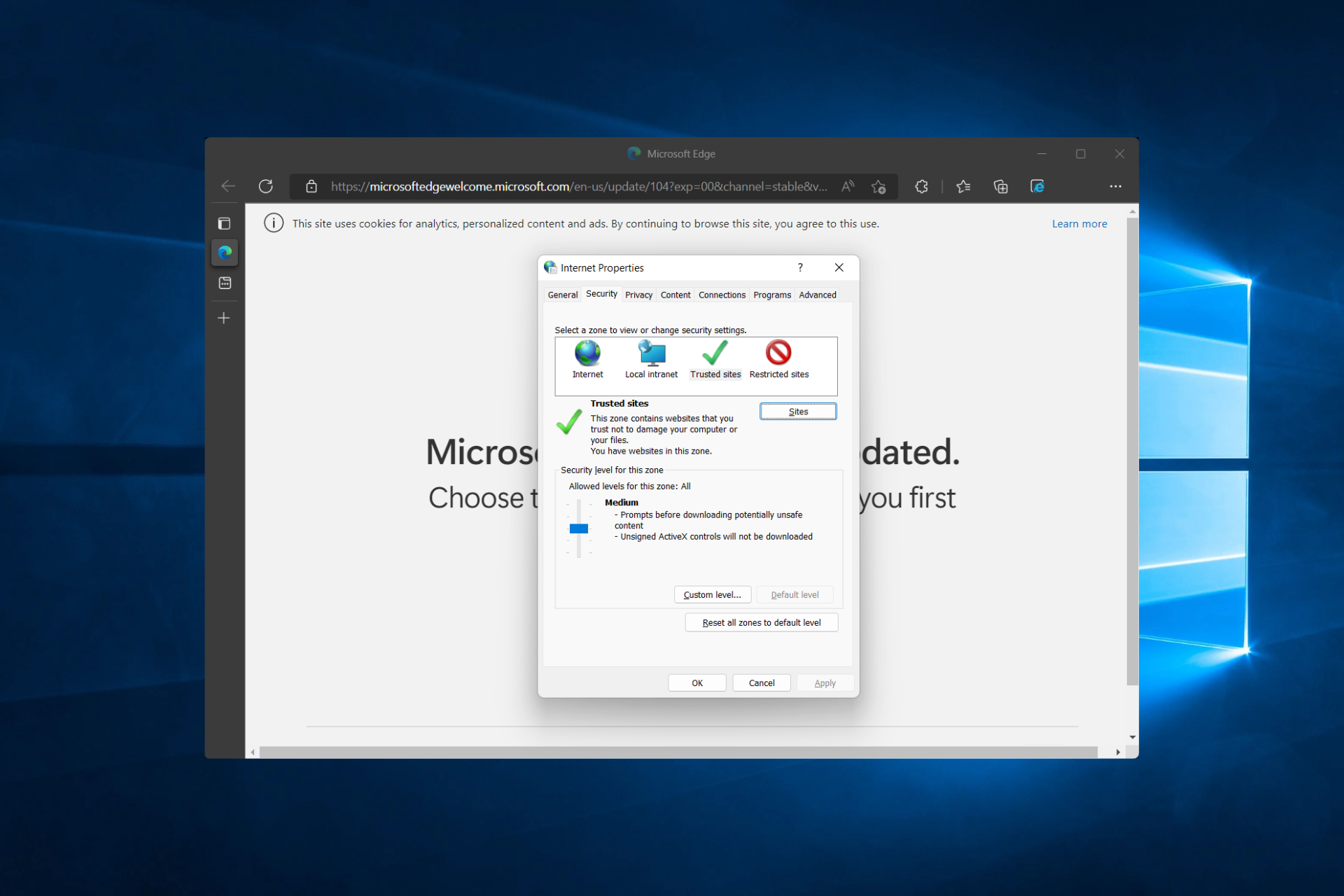The width and height of the screenshot is (1344, 896).
Task: Click the Custom level... button
Action: 713,594
